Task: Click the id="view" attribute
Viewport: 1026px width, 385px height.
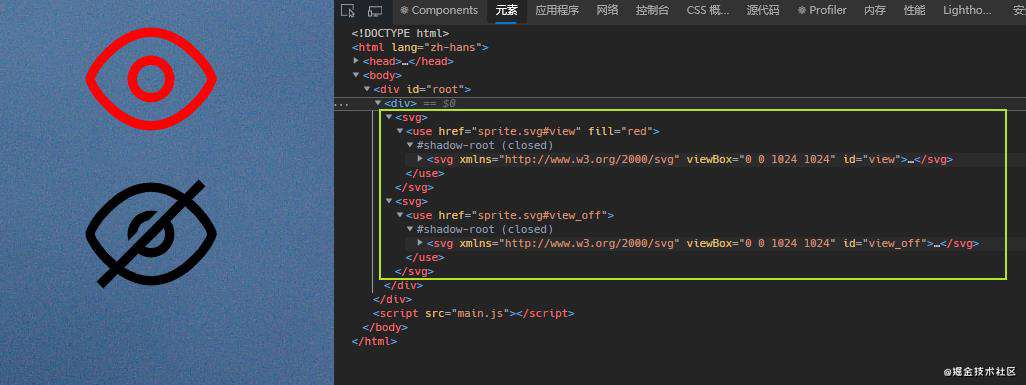Action: 872,159
